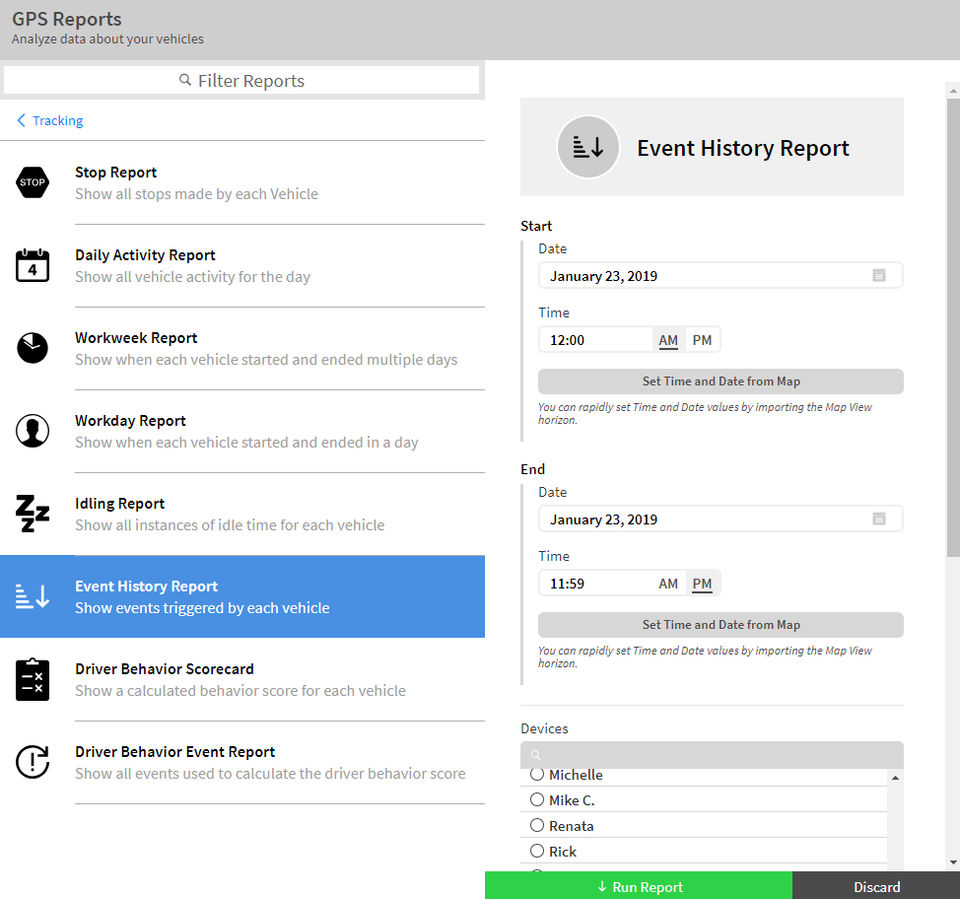Click the Driver Behavior Scorecard clipboard icon
Viewport: 960px width, 899px height.
pos(32,679)
